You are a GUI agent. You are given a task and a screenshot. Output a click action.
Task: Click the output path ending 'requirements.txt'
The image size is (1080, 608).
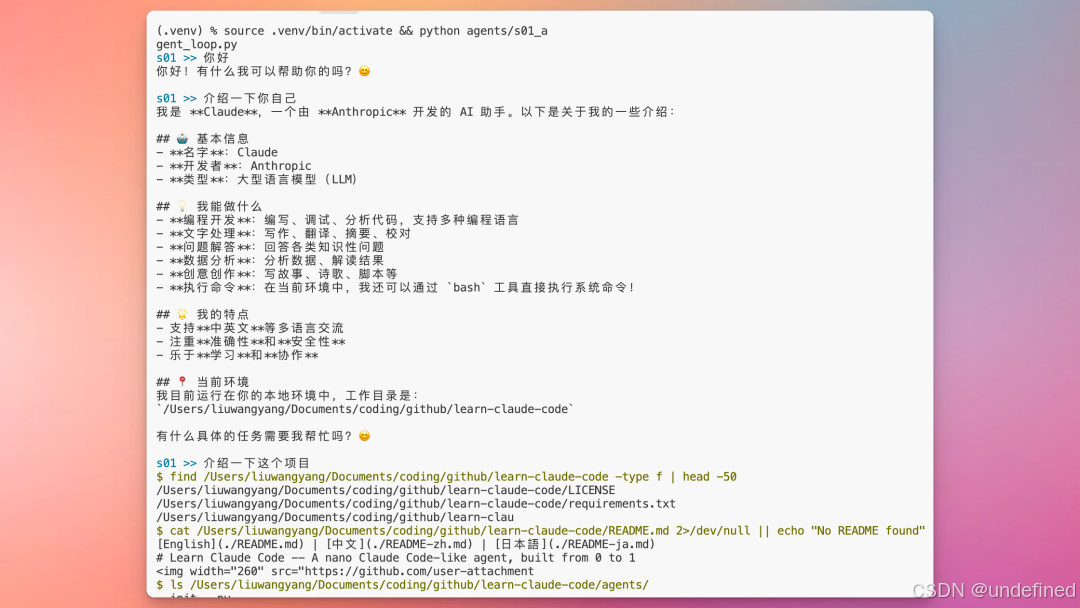click(416, 504)
